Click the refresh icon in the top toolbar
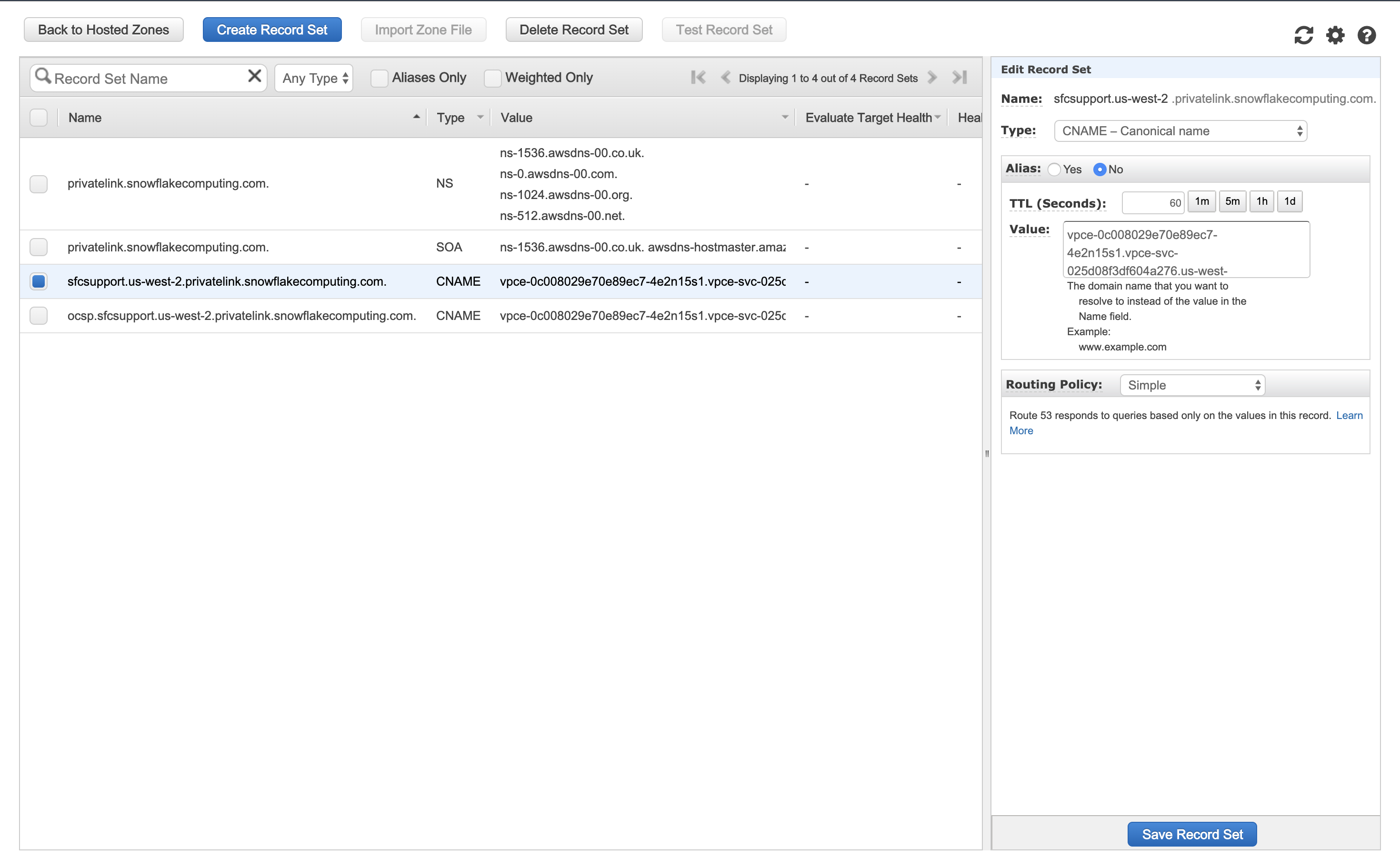The height and width of the screenshot is (858, 1400). [1305, 35]
